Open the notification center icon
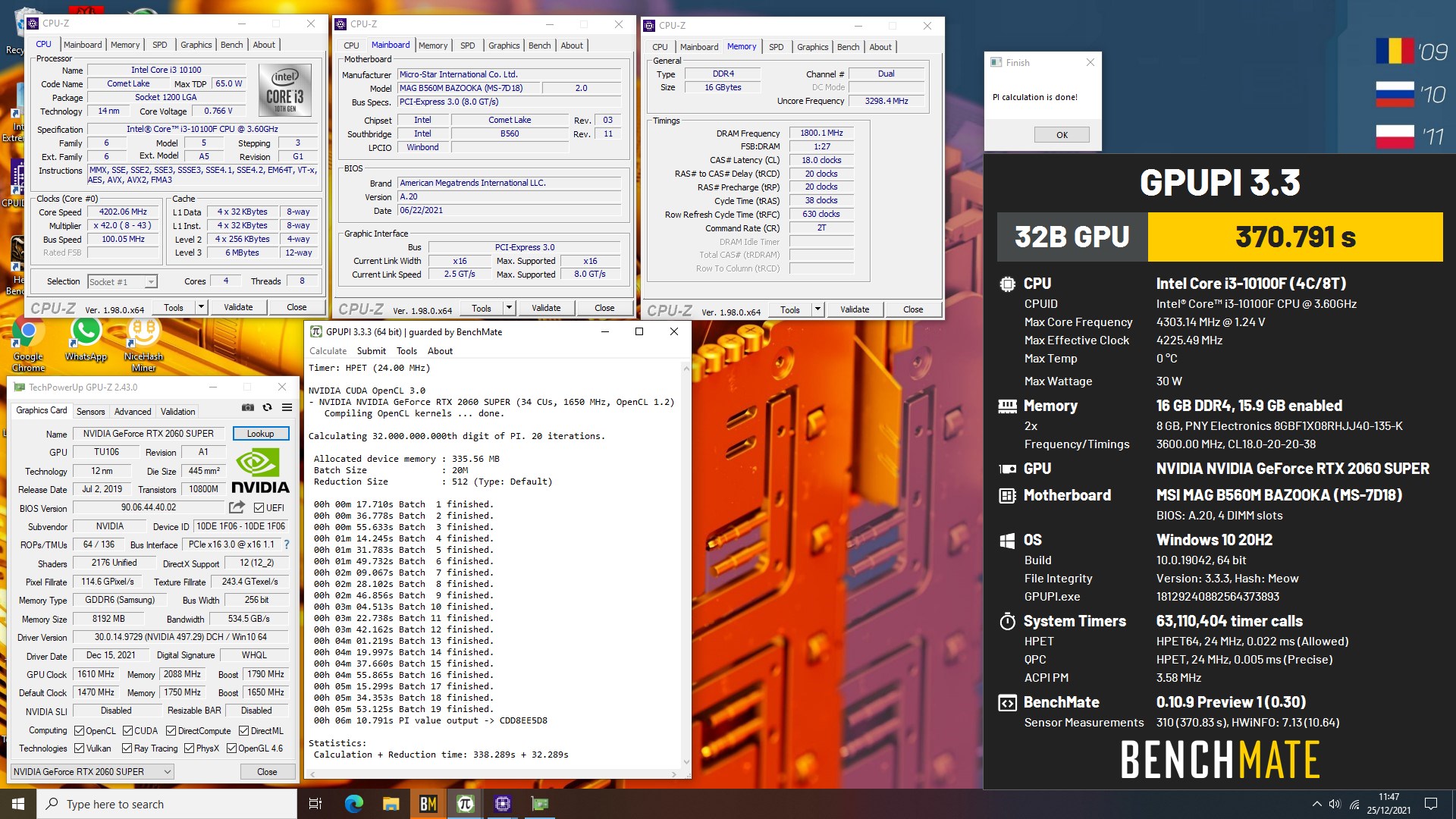The width and height of the screenshot is (1456, 819). (1431, 804)
